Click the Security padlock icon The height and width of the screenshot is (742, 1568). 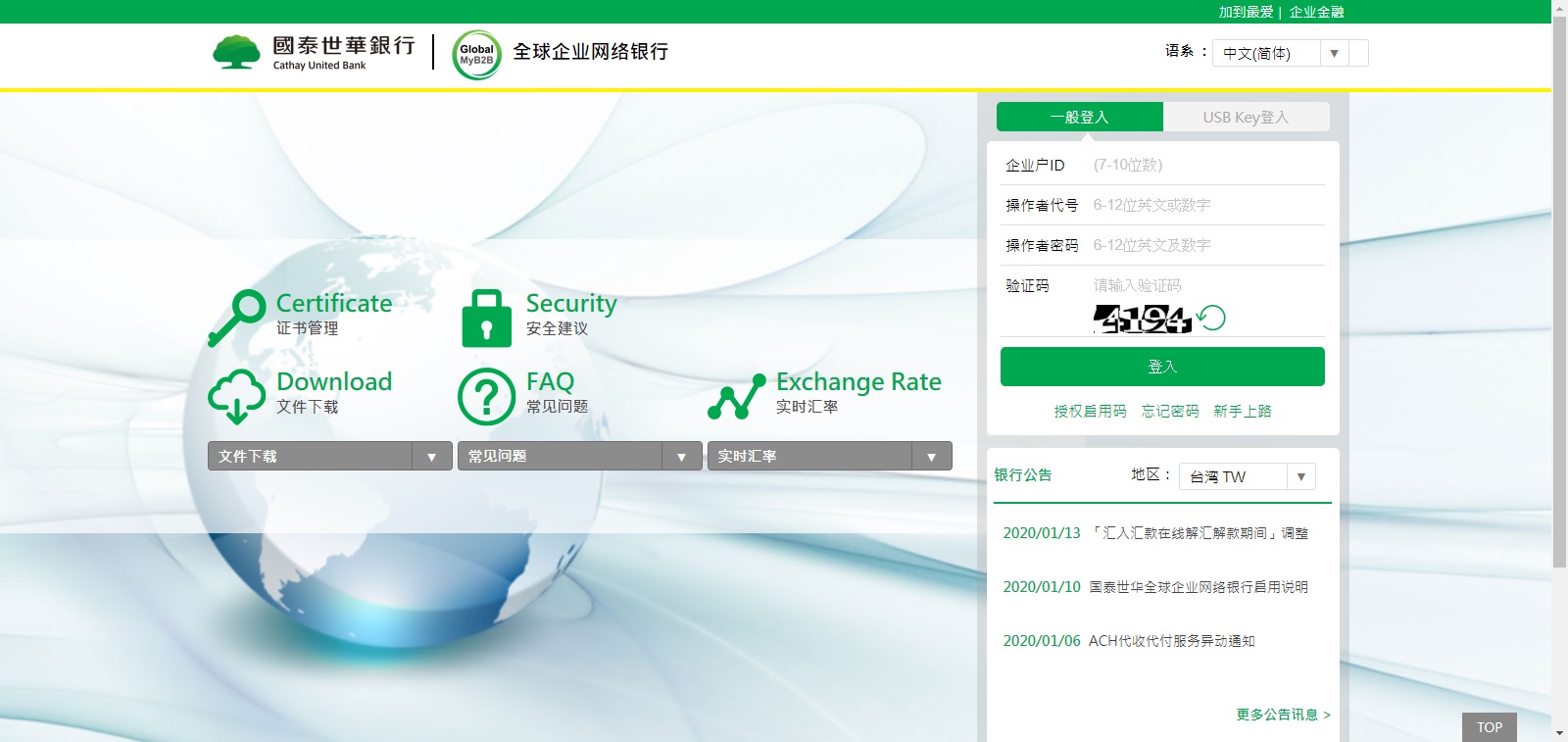(486, 318)
